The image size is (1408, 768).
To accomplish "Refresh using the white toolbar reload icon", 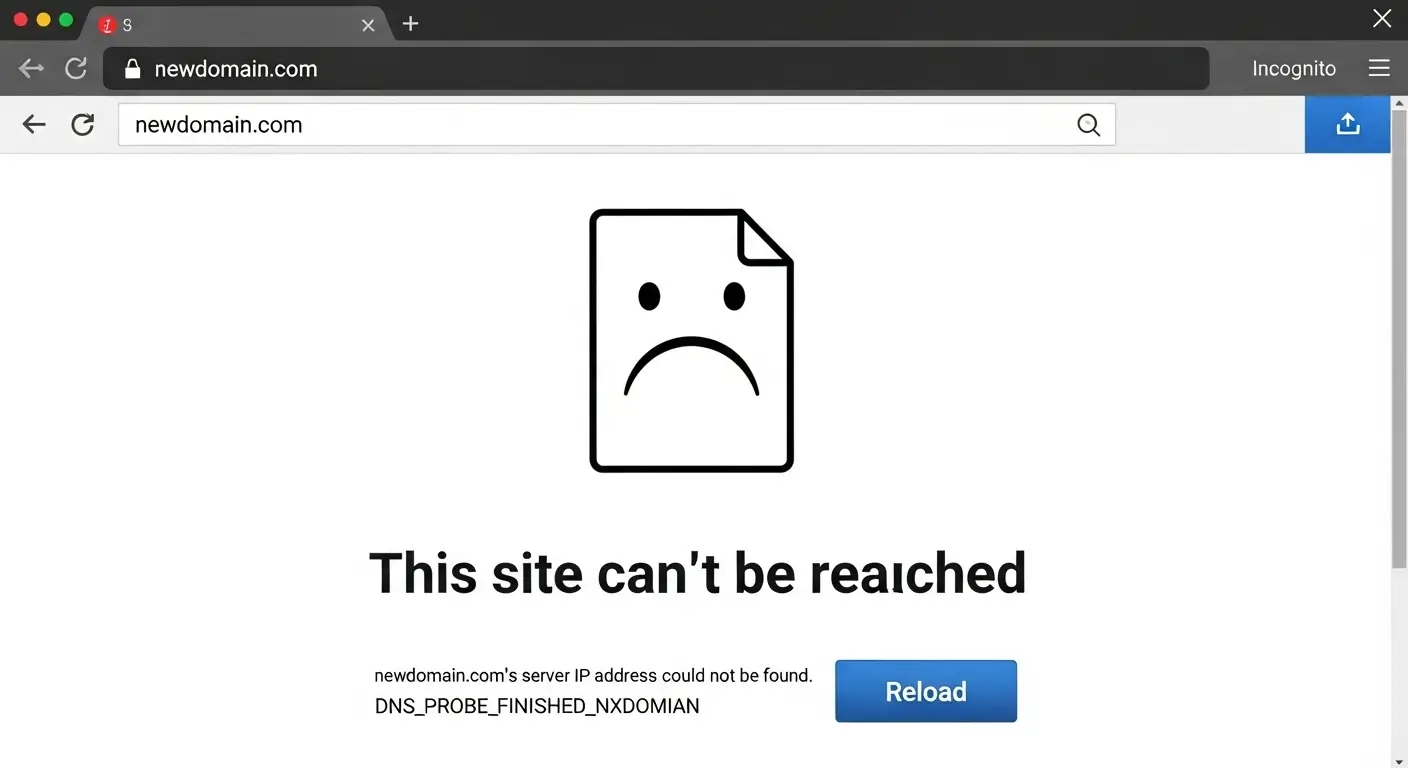I will [x=83, y=124].
